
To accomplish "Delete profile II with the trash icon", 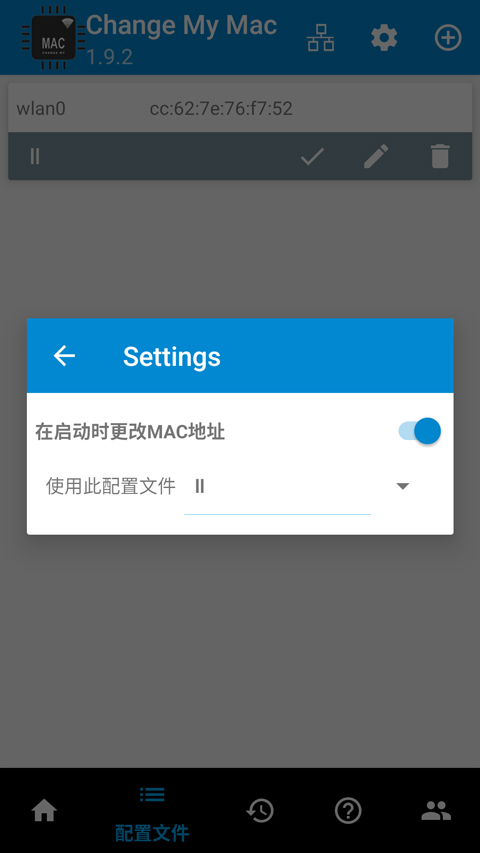I will (x=440, y=157).
